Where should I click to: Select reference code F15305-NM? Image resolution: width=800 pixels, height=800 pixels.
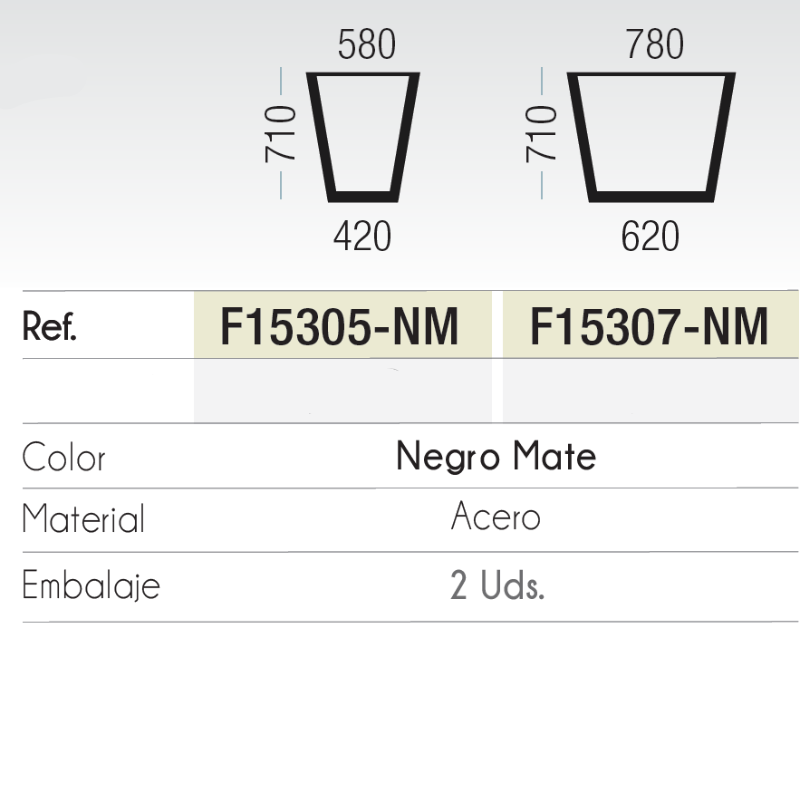click(x=340, y=327)
